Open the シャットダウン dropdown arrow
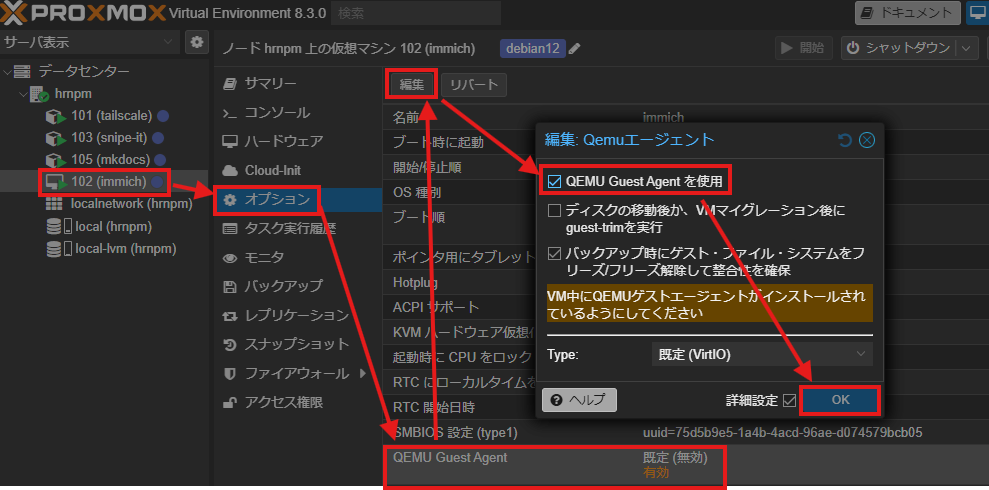 coord(966,49)
